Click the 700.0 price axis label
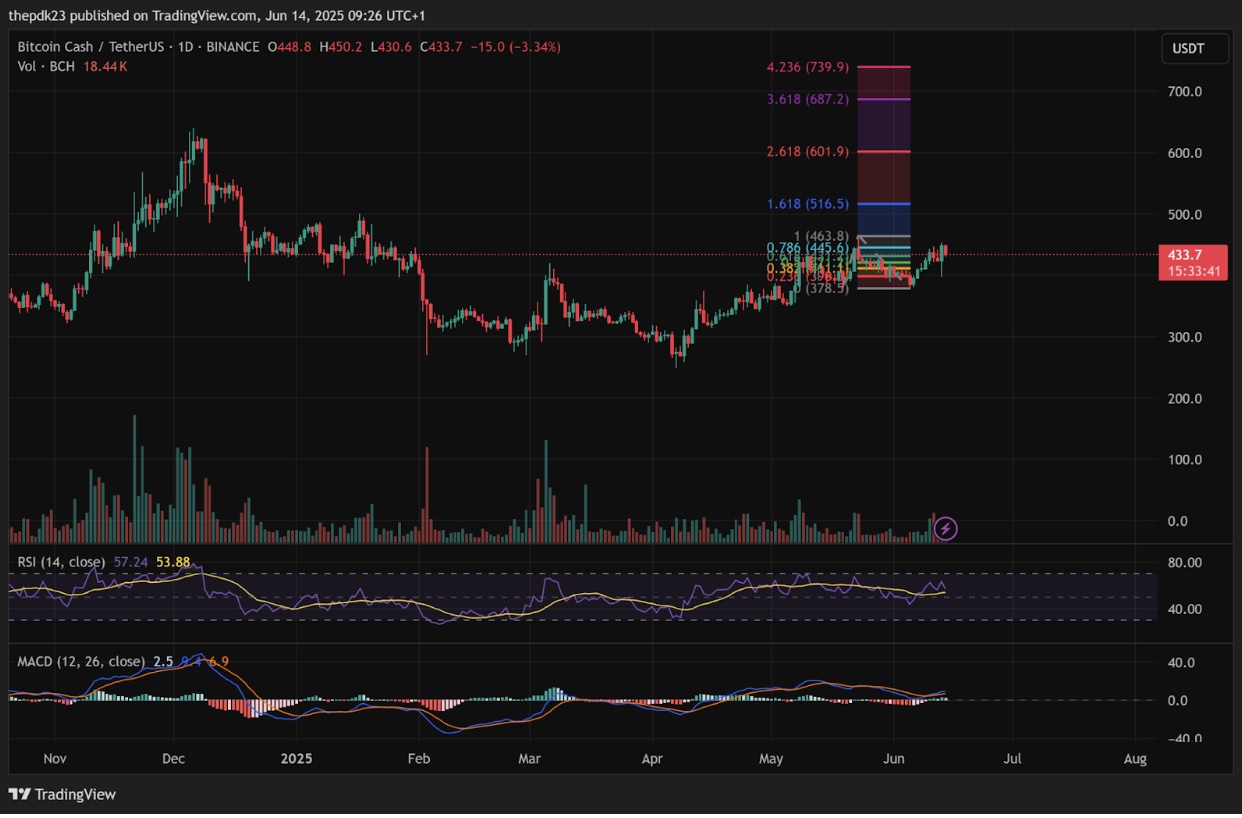The image size is (1242, 818). tap(1184, 91)
